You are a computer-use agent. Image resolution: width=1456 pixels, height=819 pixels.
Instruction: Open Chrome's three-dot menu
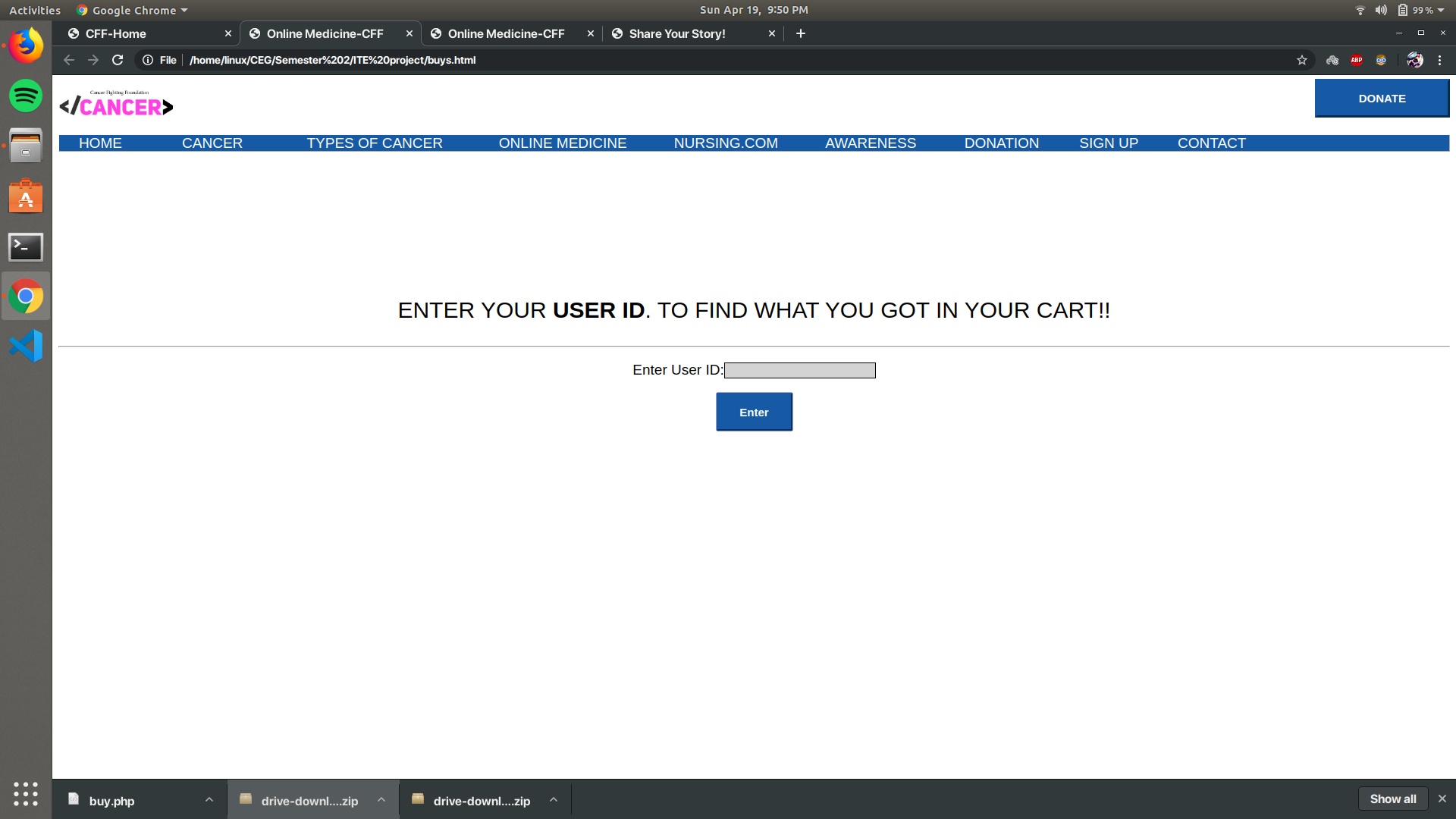1439,60
